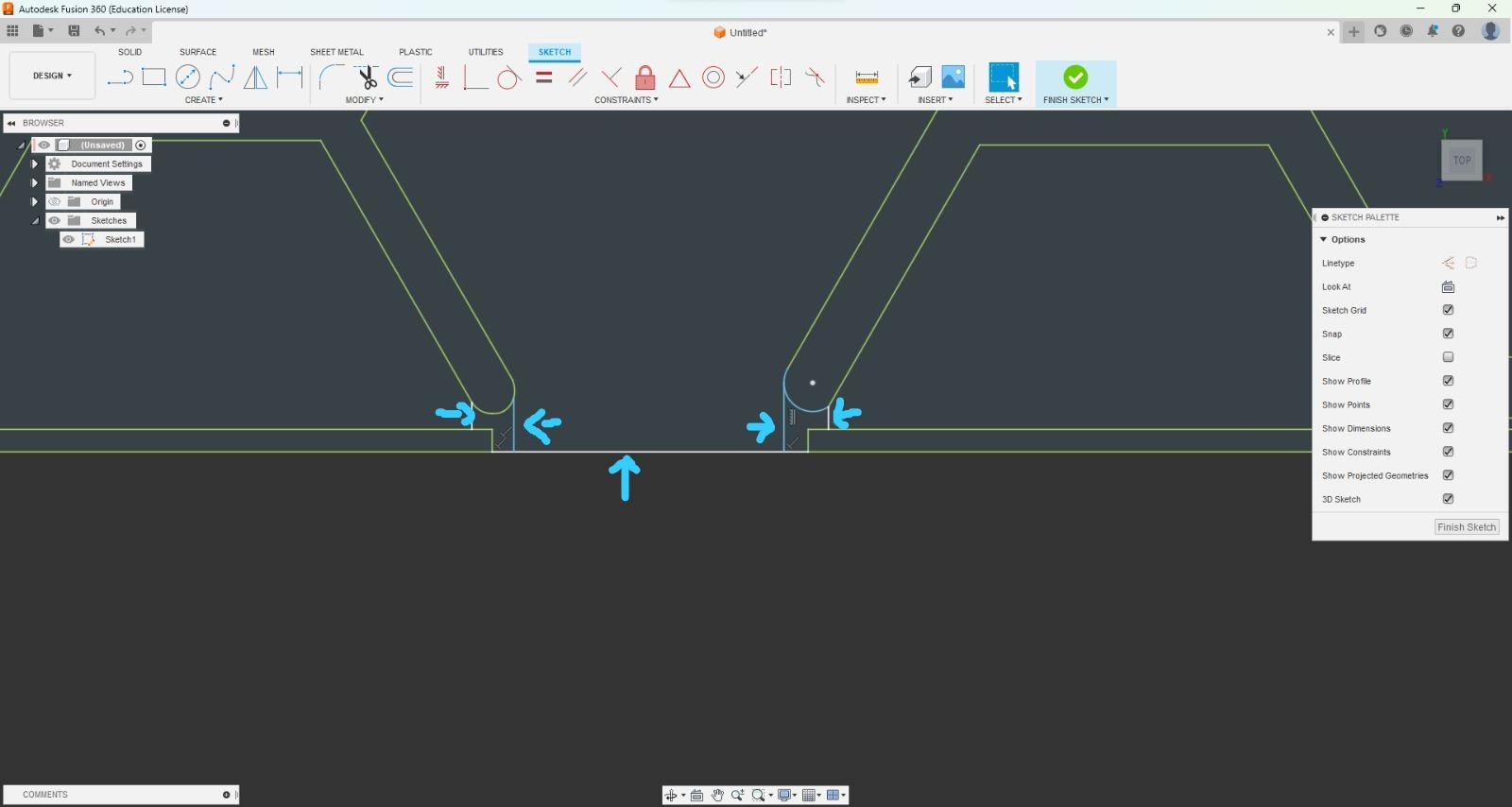The image size is (1512, 807).
Task: Apply the Horizontal/Vertical constraint
Action: click(x=441, y=77)
